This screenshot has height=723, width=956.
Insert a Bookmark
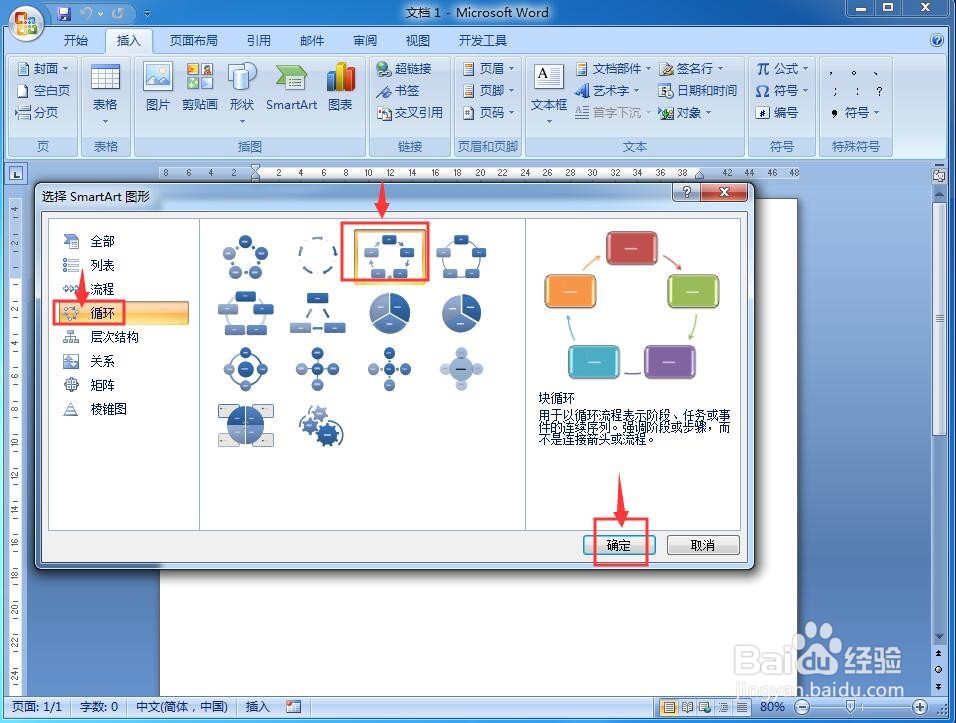(398, 91)
